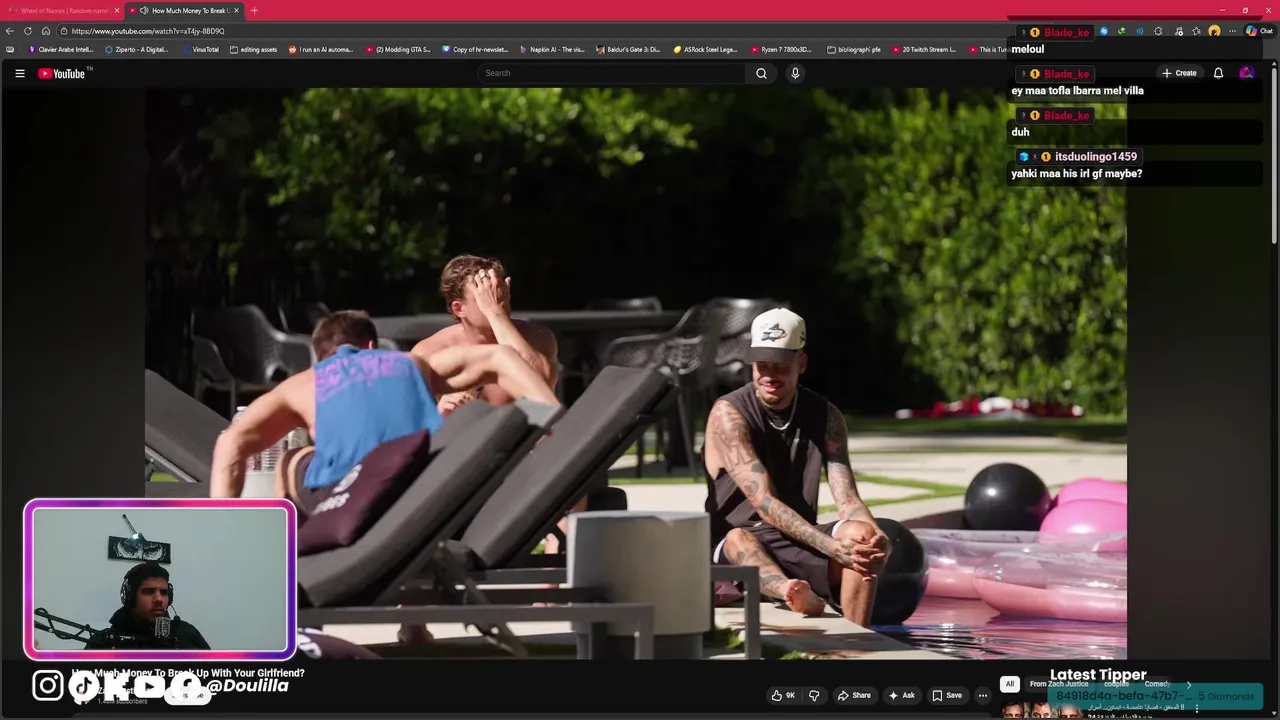Select the All filter chip

point(1010,684)
